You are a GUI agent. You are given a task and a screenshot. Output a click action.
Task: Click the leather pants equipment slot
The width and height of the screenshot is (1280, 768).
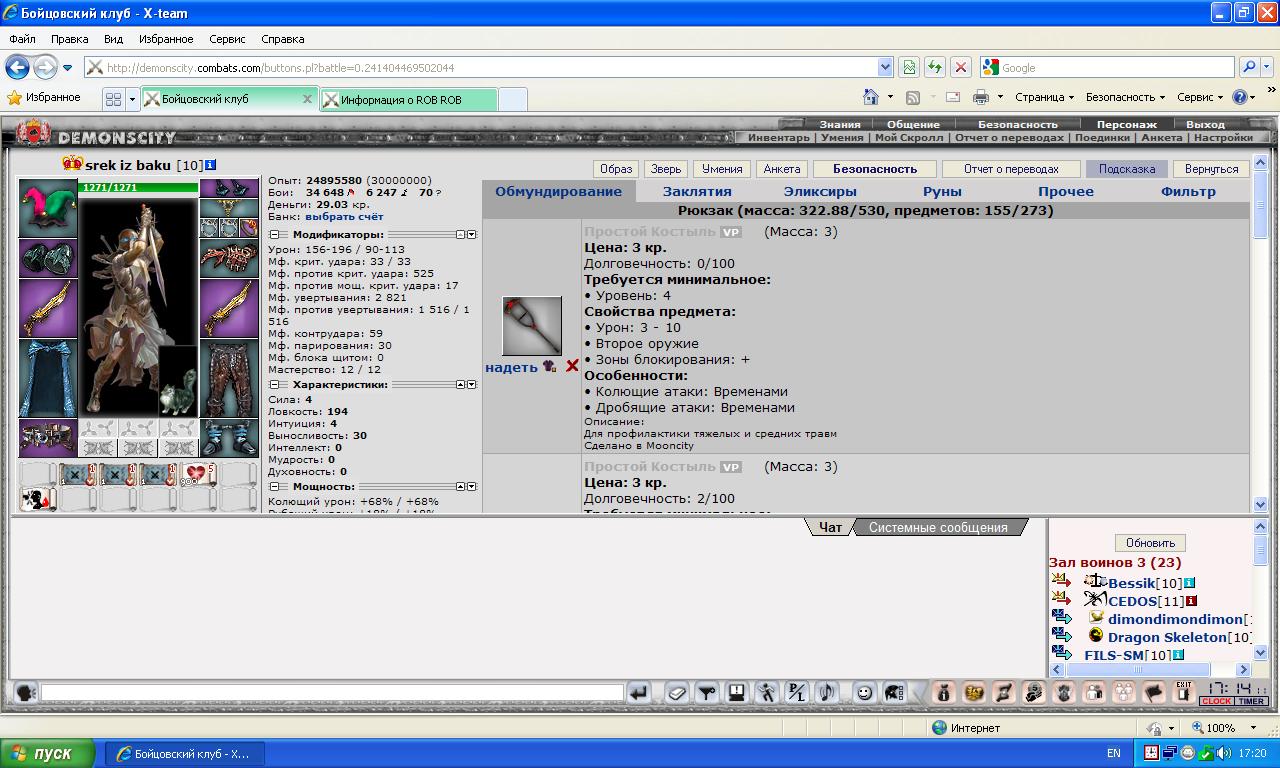point(229,378)
